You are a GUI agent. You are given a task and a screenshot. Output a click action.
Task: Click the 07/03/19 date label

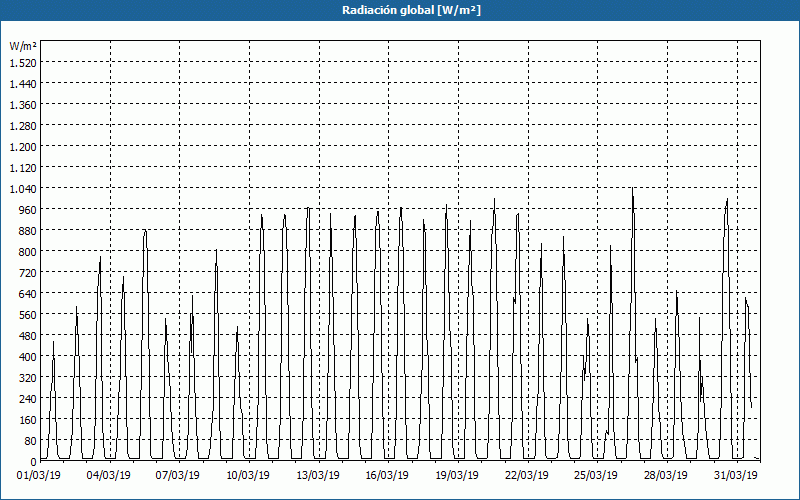tap(178, 476)
